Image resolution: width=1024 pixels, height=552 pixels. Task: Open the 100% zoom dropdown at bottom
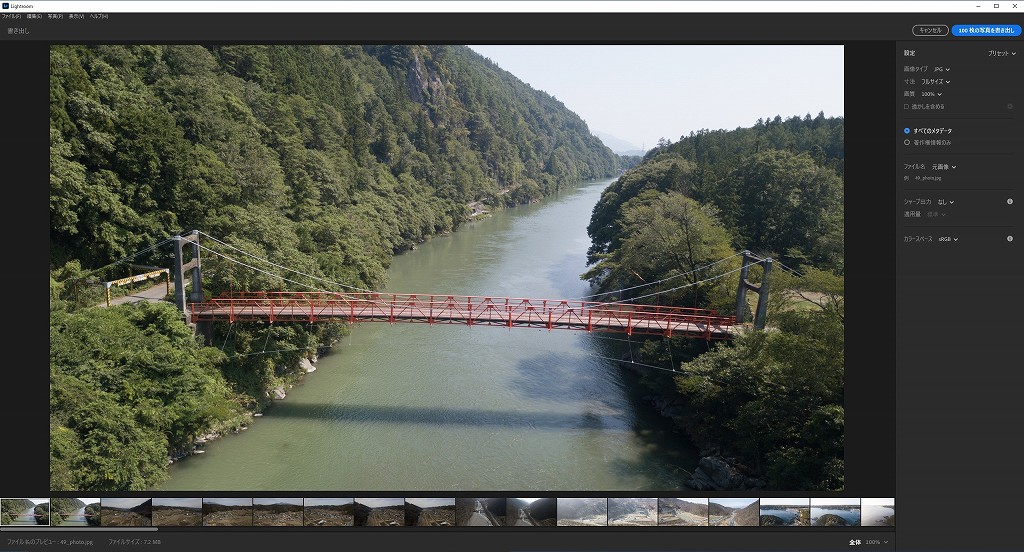876,542
